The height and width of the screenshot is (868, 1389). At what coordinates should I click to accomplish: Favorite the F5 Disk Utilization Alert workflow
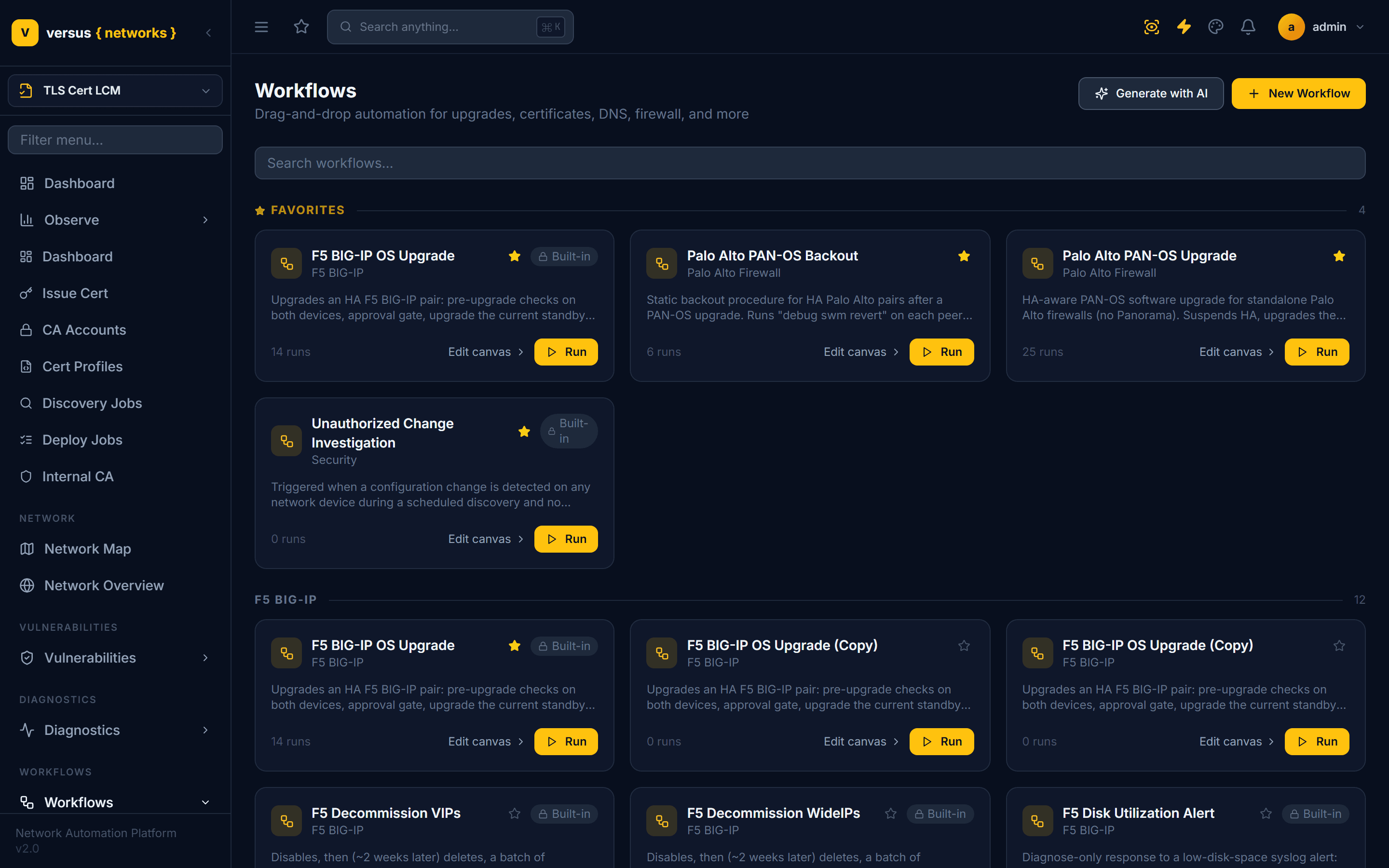click(1266, 814)
